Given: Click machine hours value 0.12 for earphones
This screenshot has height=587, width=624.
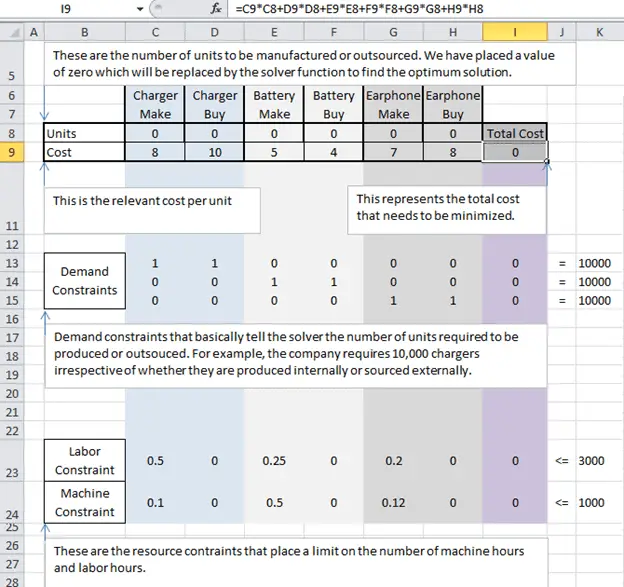Looking at the screenshot, I should point(393,502).
